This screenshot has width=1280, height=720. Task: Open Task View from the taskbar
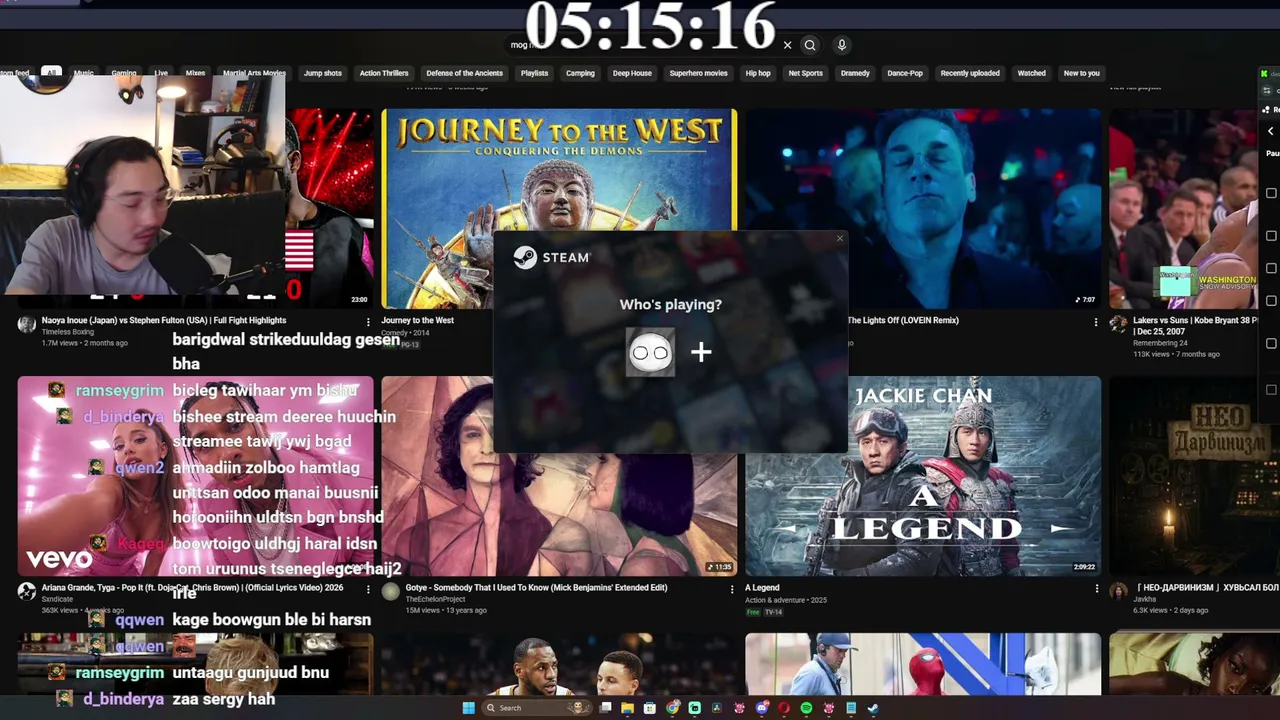[605, 708]
